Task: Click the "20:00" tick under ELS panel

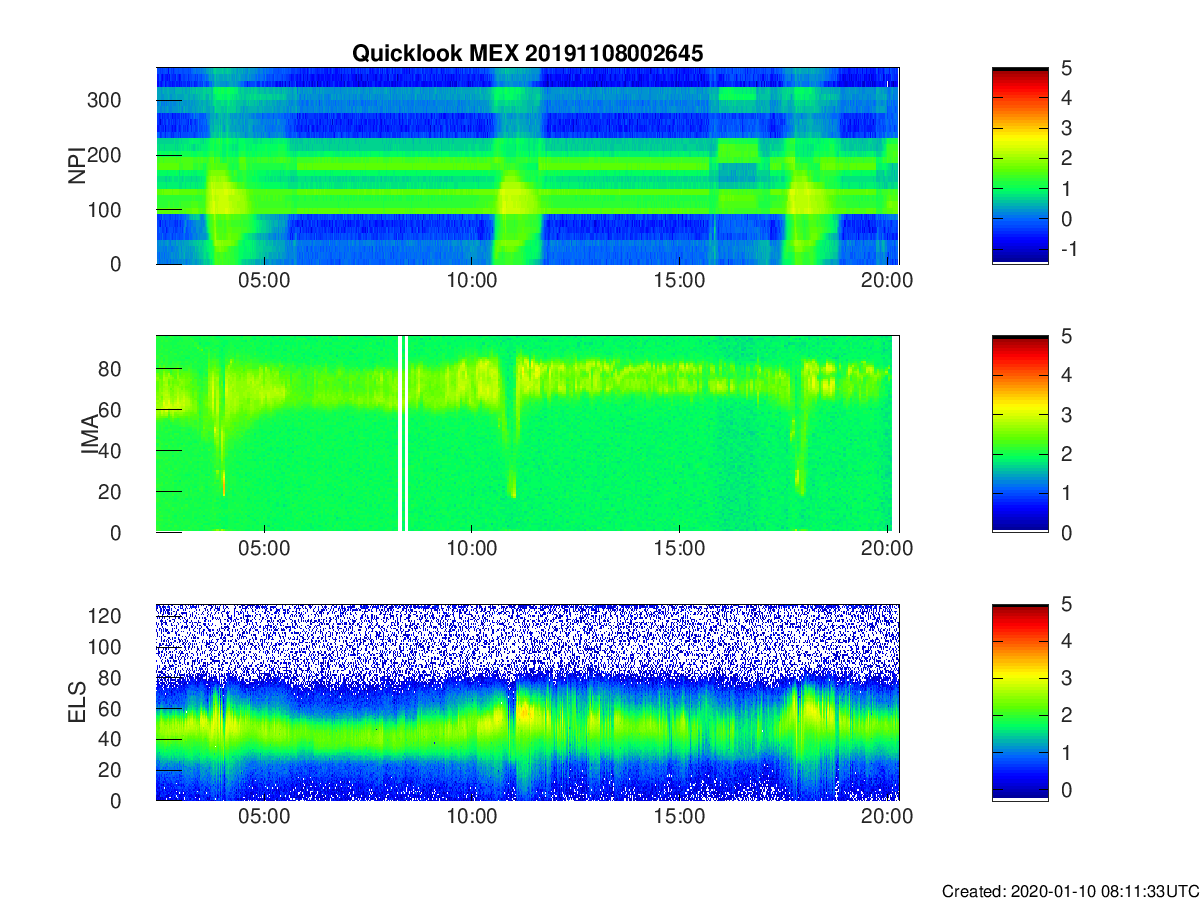Action: pyautogui.click(x=887, y=817)
